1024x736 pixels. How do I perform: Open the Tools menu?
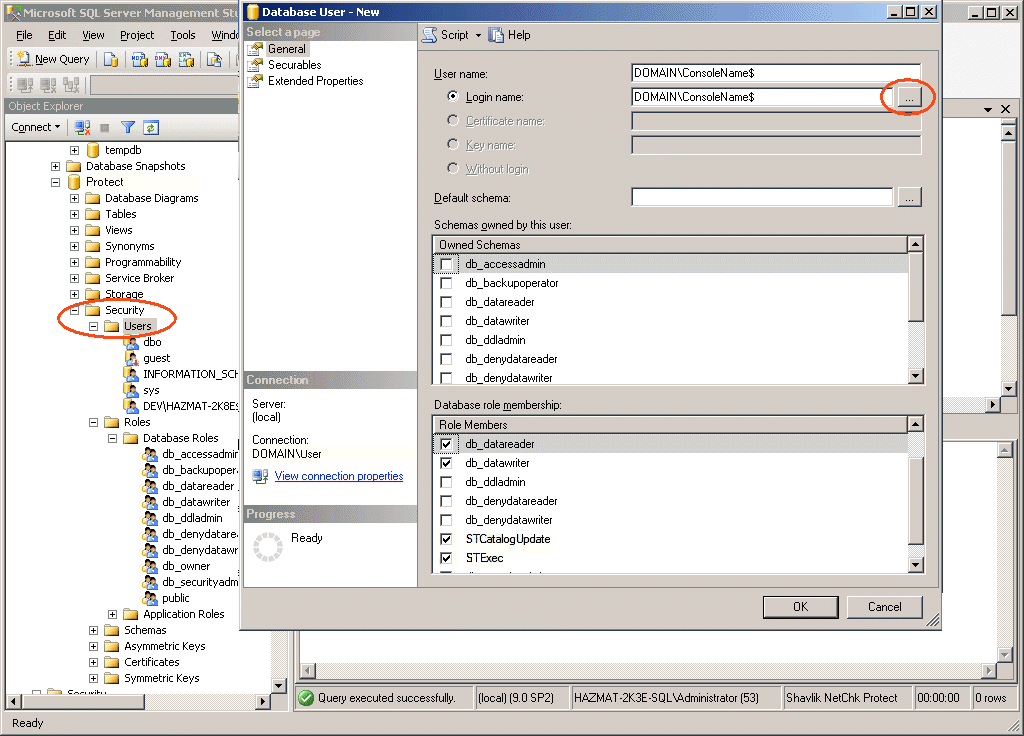(x=183, y=35)
